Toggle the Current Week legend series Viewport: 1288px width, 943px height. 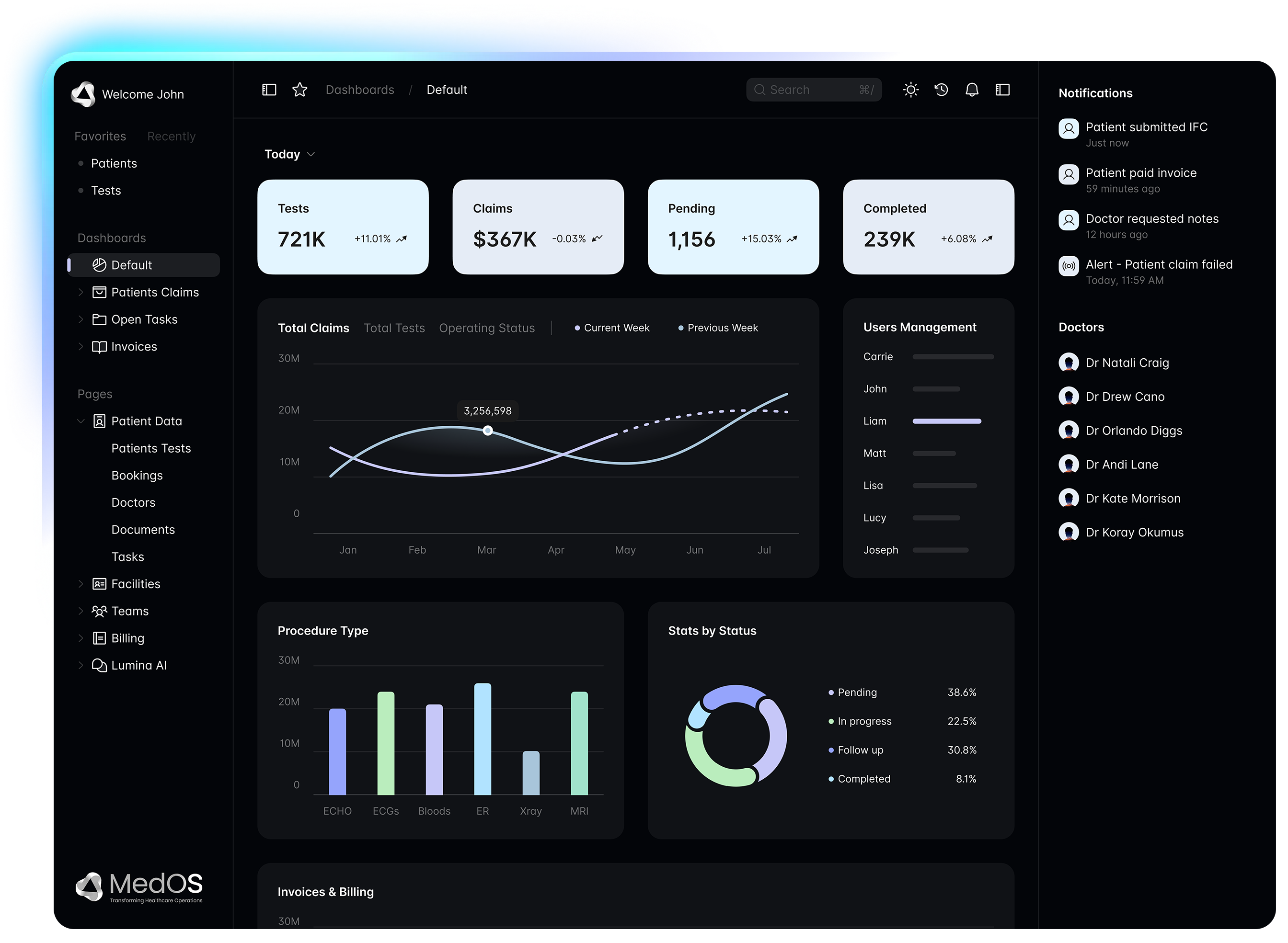612,328
